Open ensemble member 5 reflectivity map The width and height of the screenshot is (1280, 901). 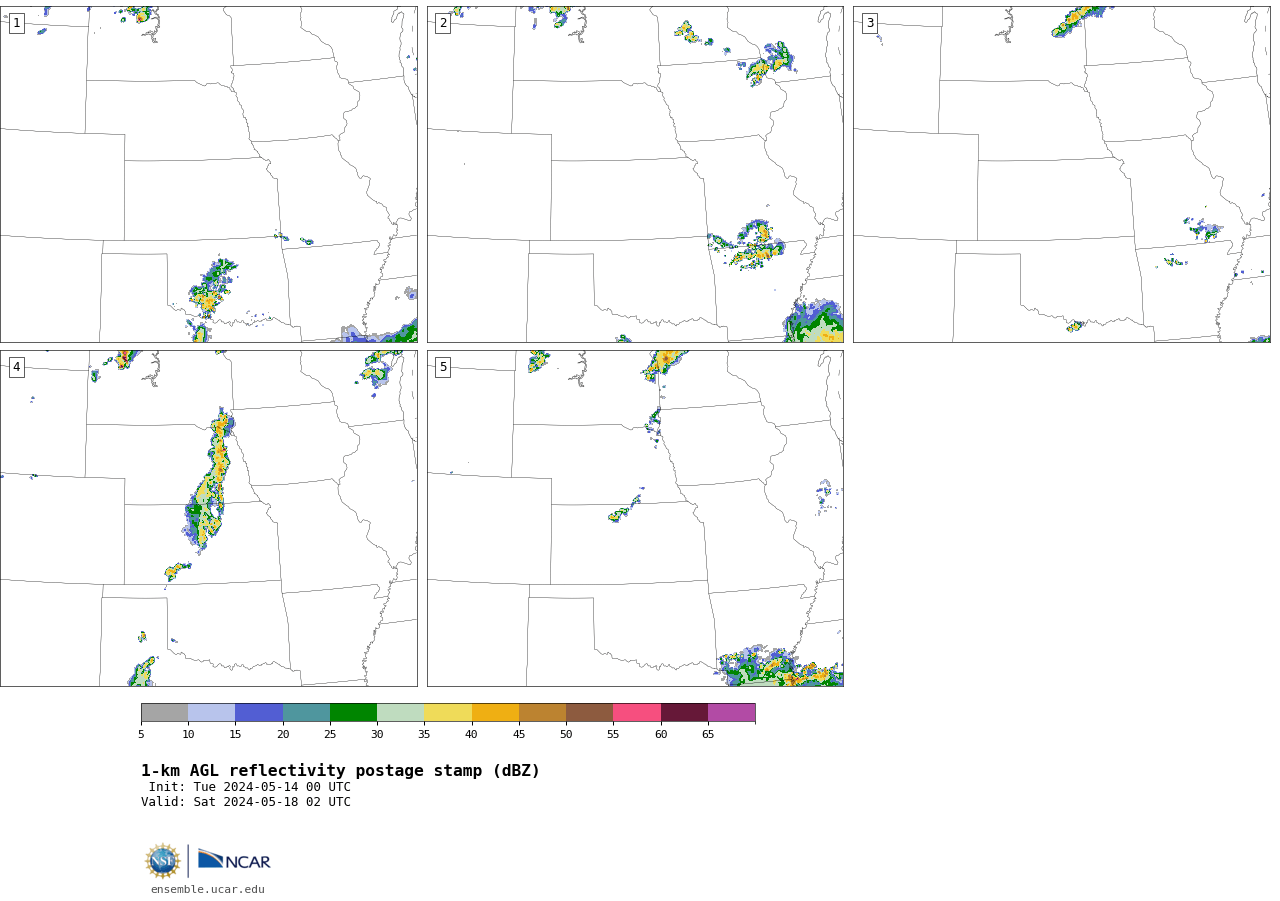[635, 518]
